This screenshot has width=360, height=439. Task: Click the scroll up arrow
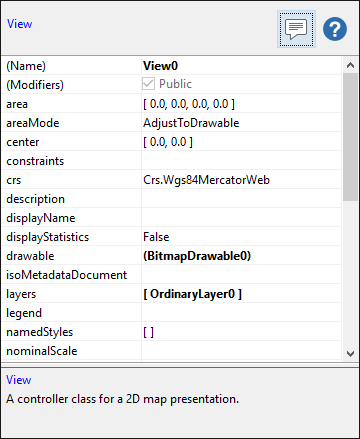pyautogui.click(x=350, y=65)
